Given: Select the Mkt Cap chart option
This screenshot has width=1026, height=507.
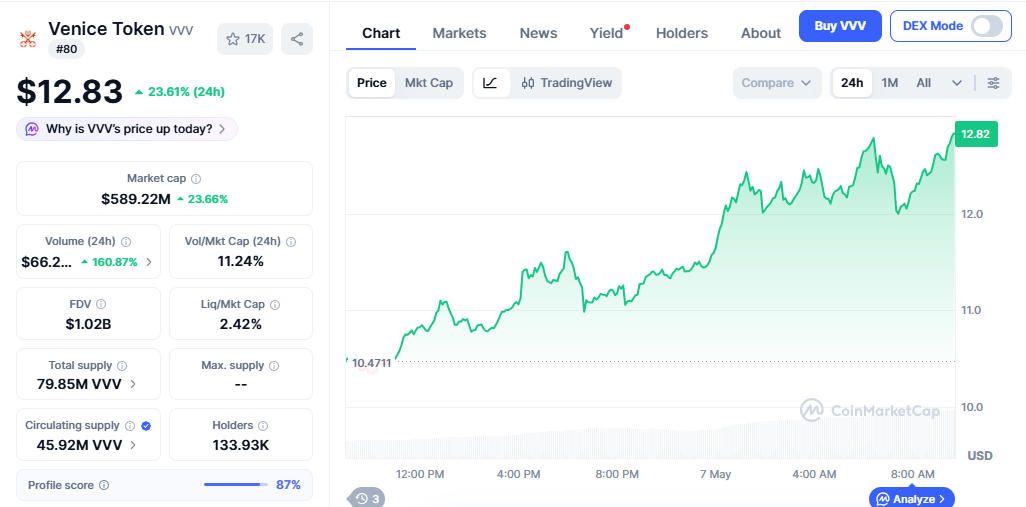Looking at the screenshot, I should pos(429,83).
